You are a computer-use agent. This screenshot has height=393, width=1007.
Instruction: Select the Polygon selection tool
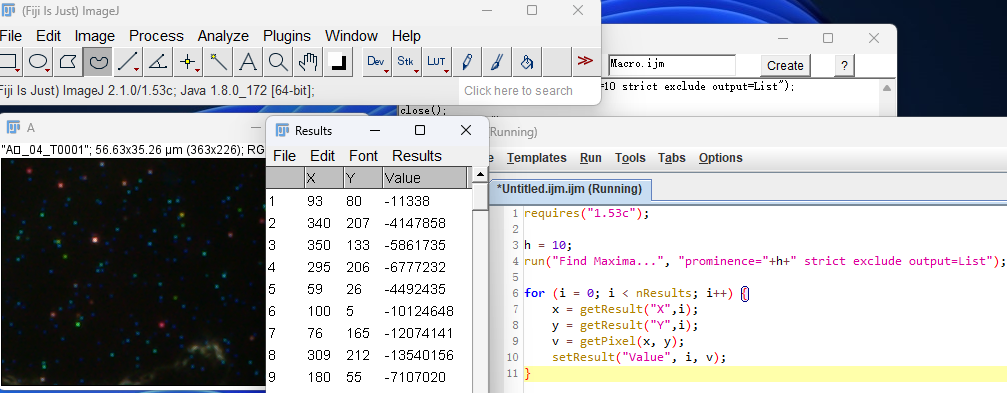[x=68, y=62]
